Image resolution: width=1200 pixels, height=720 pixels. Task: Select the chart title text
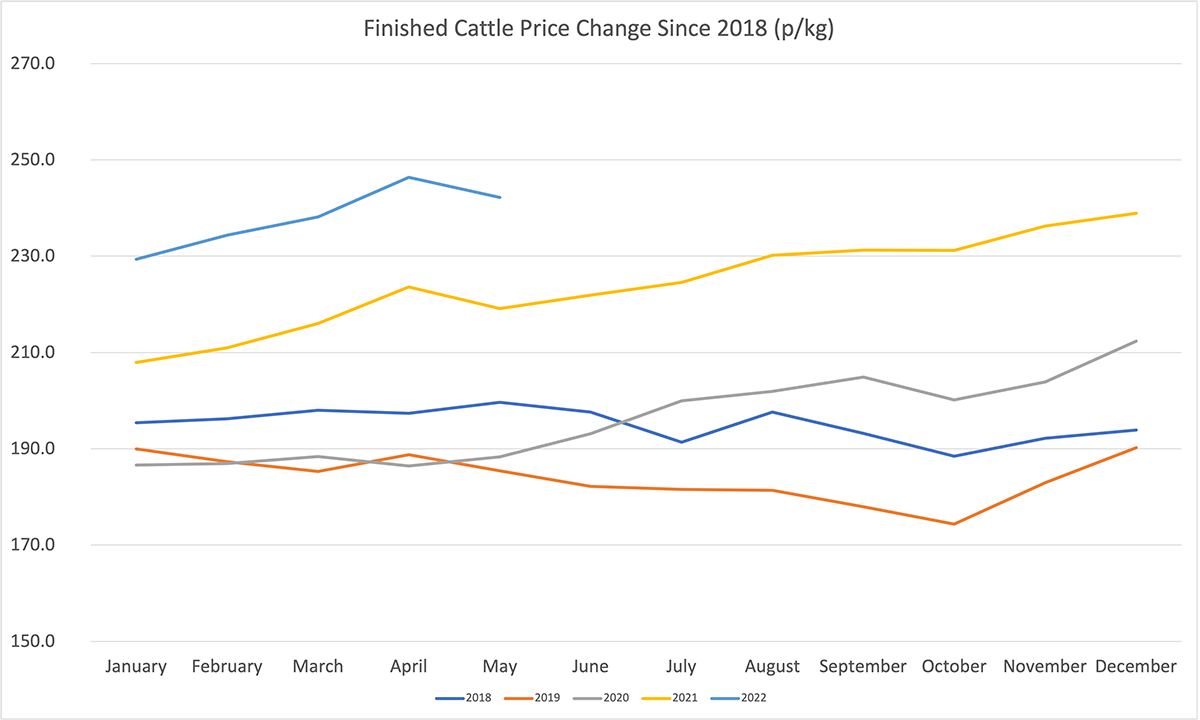[x=598, y=30]
